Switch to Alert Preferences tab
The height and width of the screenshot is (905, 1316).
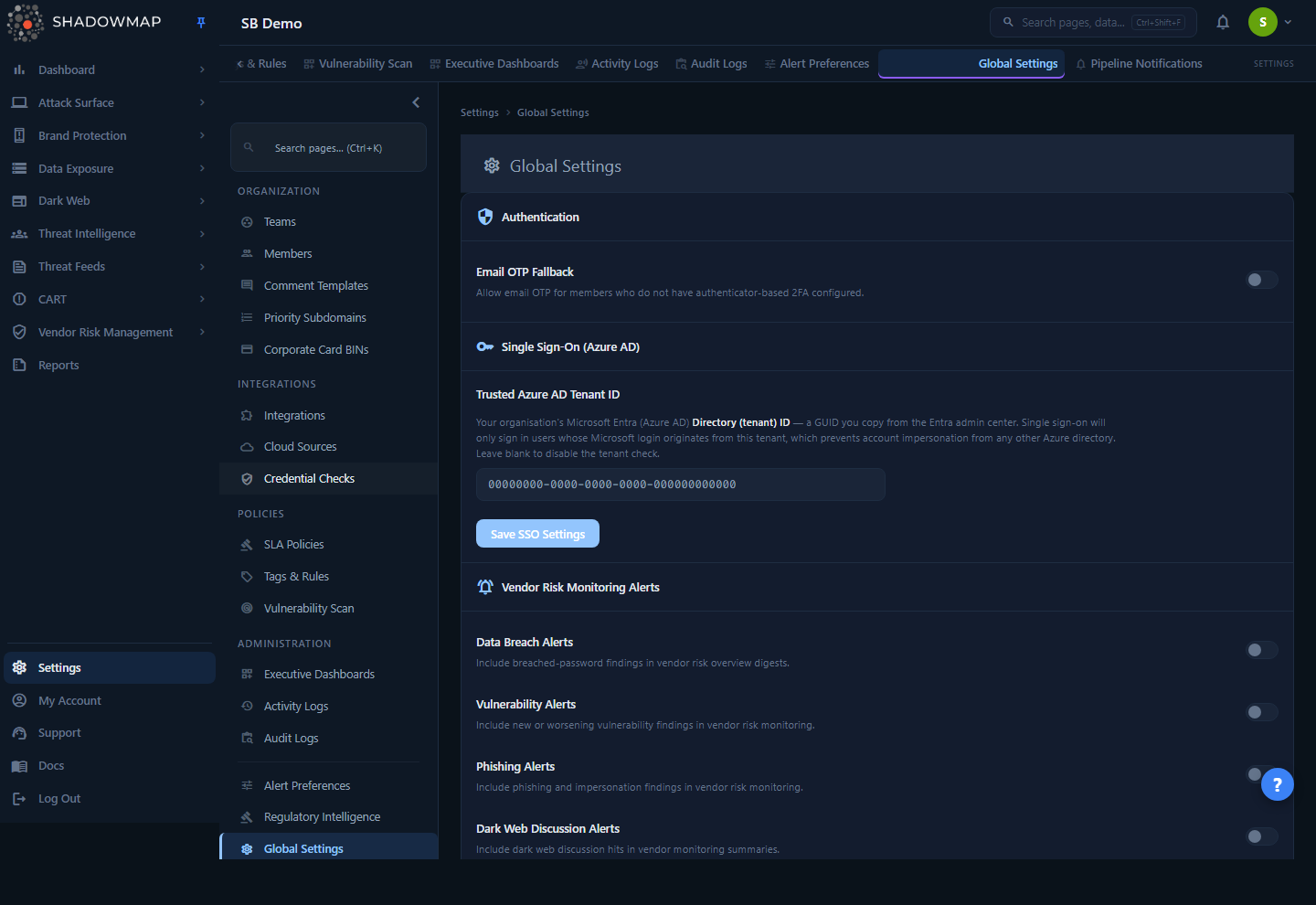pyautogui.click(x=817, y=64)
